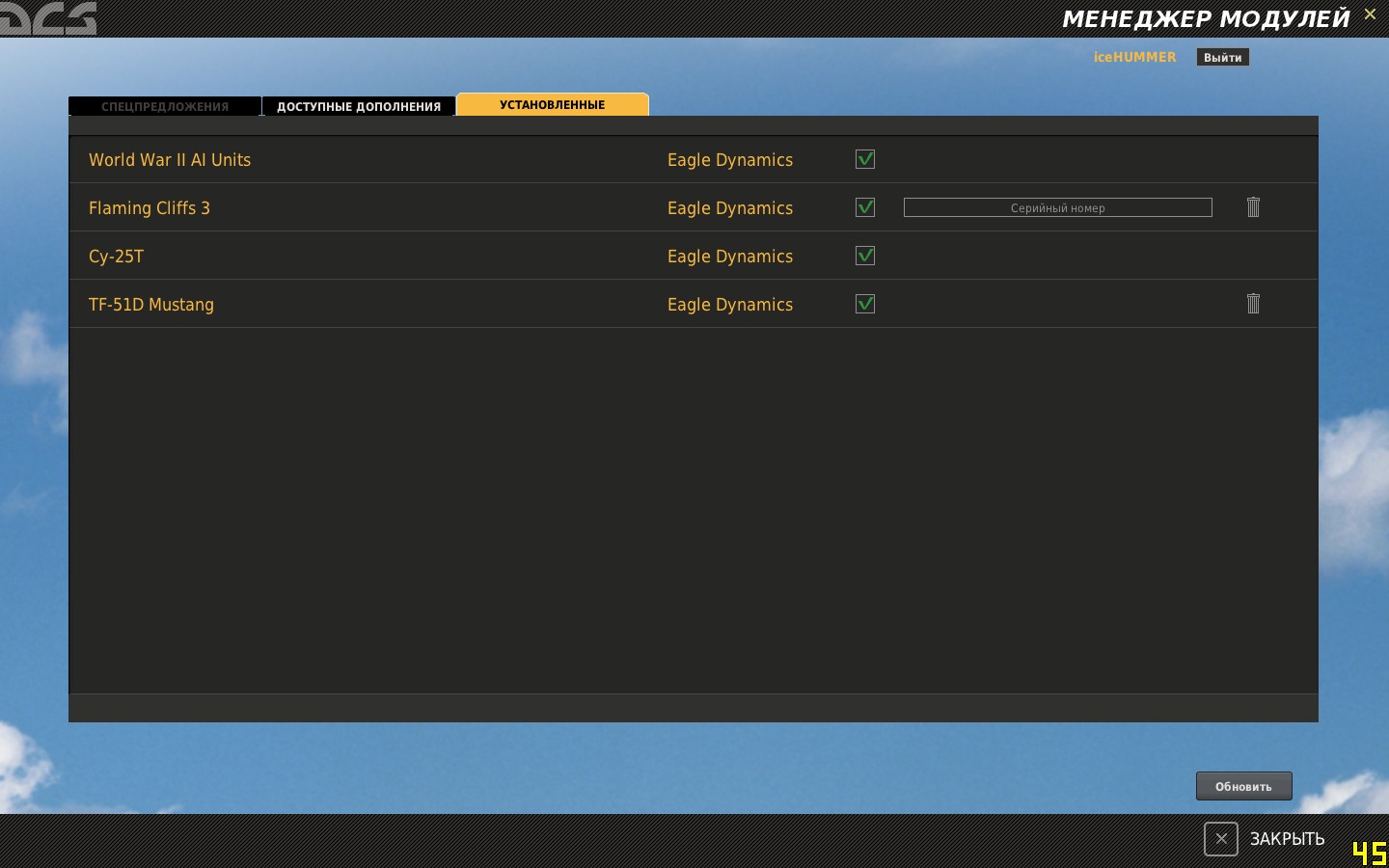The width and height of the screenshot is (1389, 868).
Task: Click the МЕНЕДЖЕР МОДУЛЕЙ title
Action: (x=1206, y=18)
